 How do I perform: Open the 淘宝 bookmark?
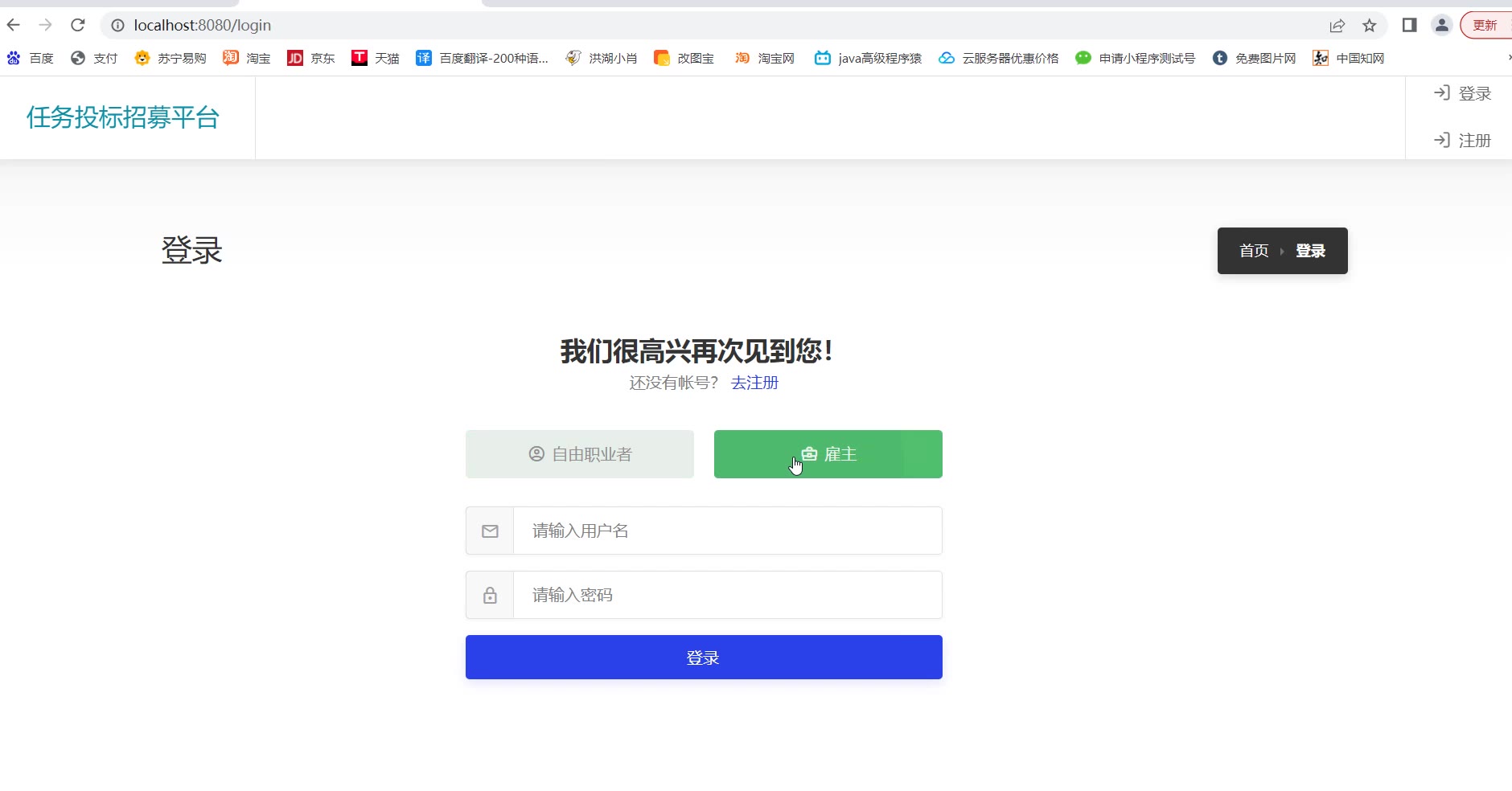pos(247,58)
